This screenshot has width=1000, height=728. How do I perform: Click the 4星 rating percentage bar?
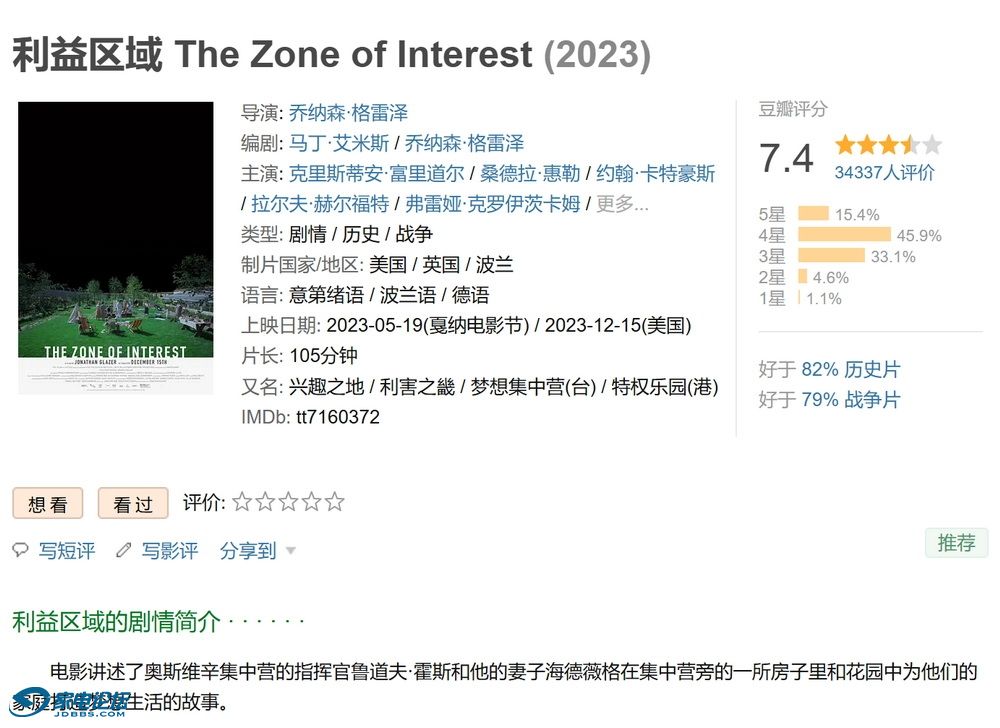844,235
